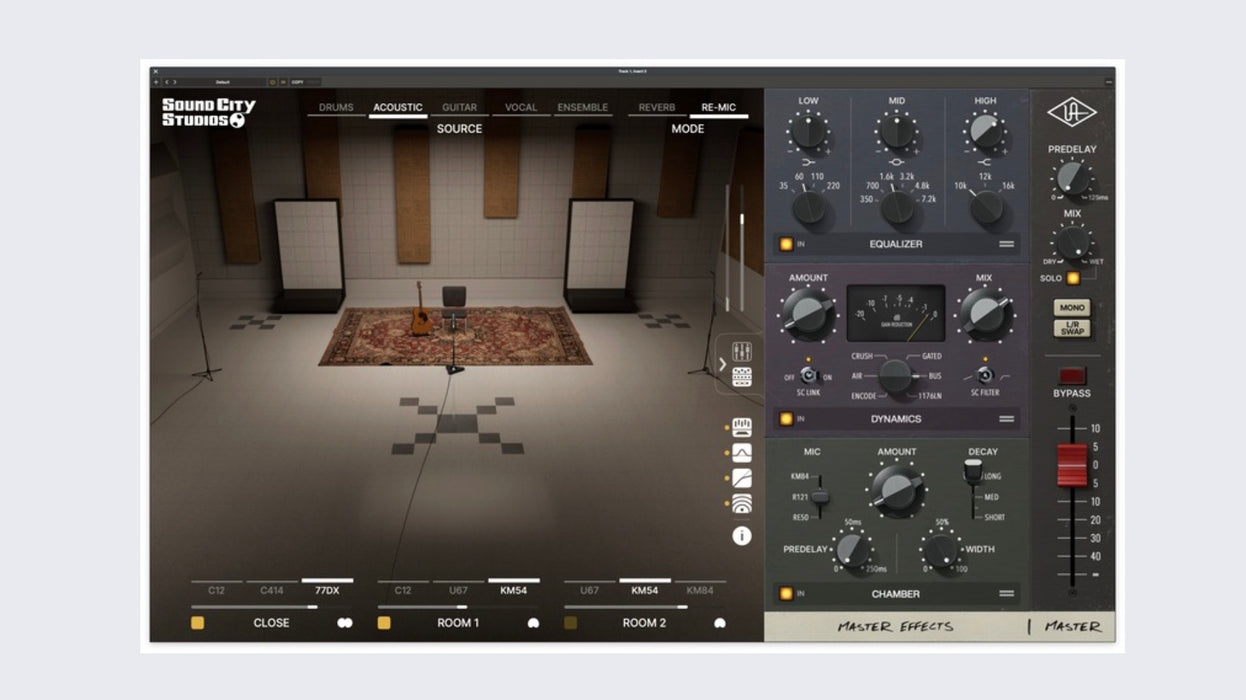Flip the SC FILTER switch
The height and width of the screenshot is (700, 1246).
[x=985, y=376]
